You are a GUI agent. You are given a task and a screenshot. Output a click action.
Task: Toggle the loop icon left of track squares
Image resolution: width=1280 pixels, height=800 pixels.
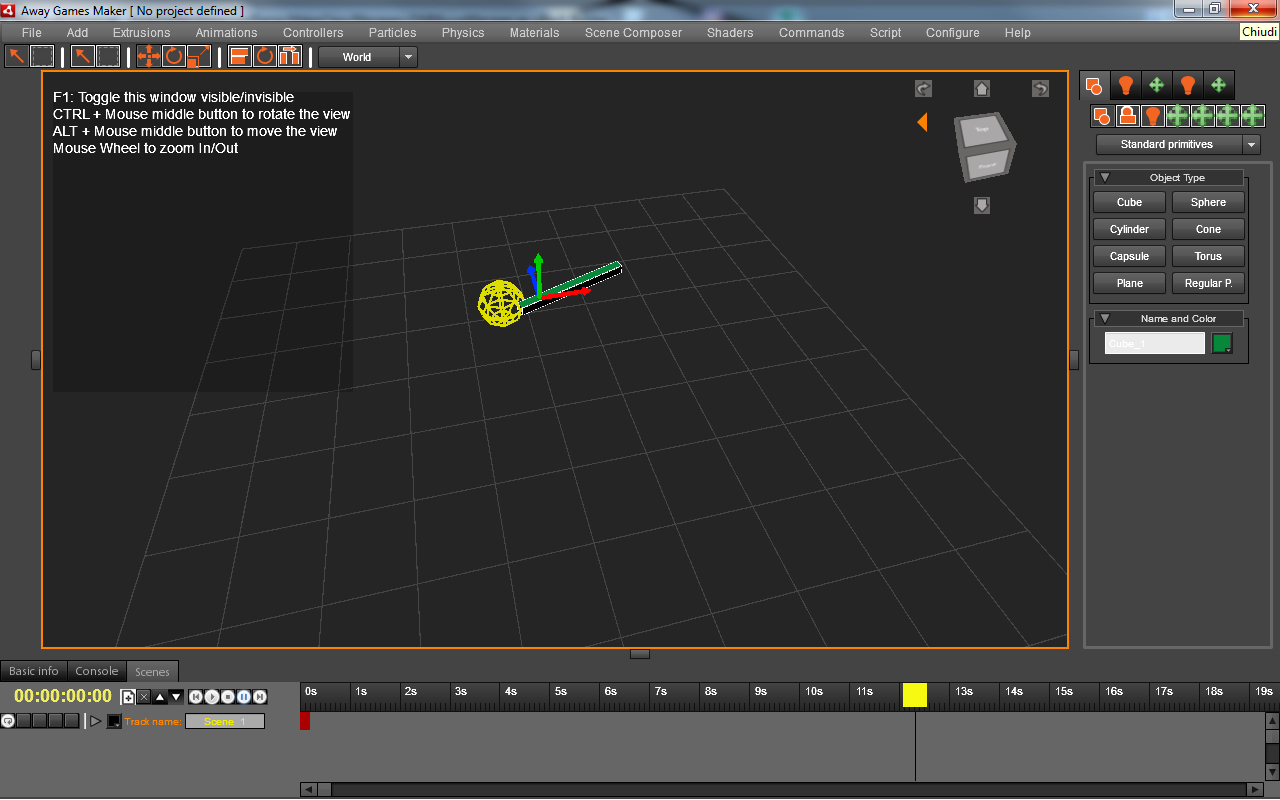(8, 721)
